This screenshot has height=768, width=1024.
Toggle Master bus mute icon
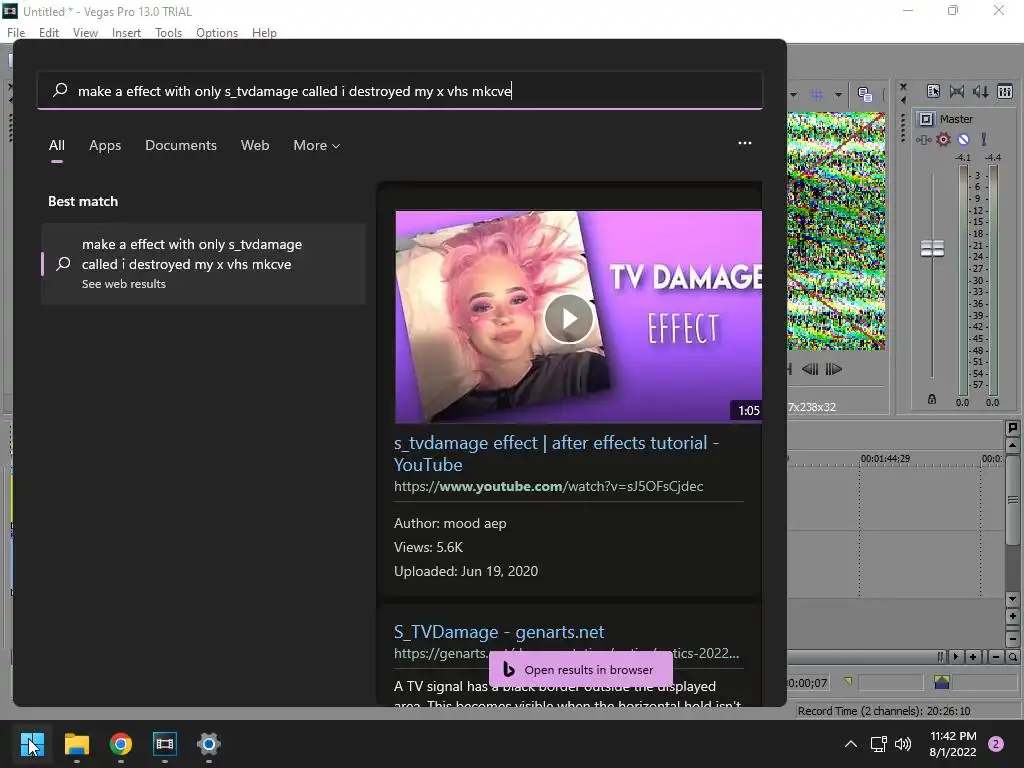[963, 139]
